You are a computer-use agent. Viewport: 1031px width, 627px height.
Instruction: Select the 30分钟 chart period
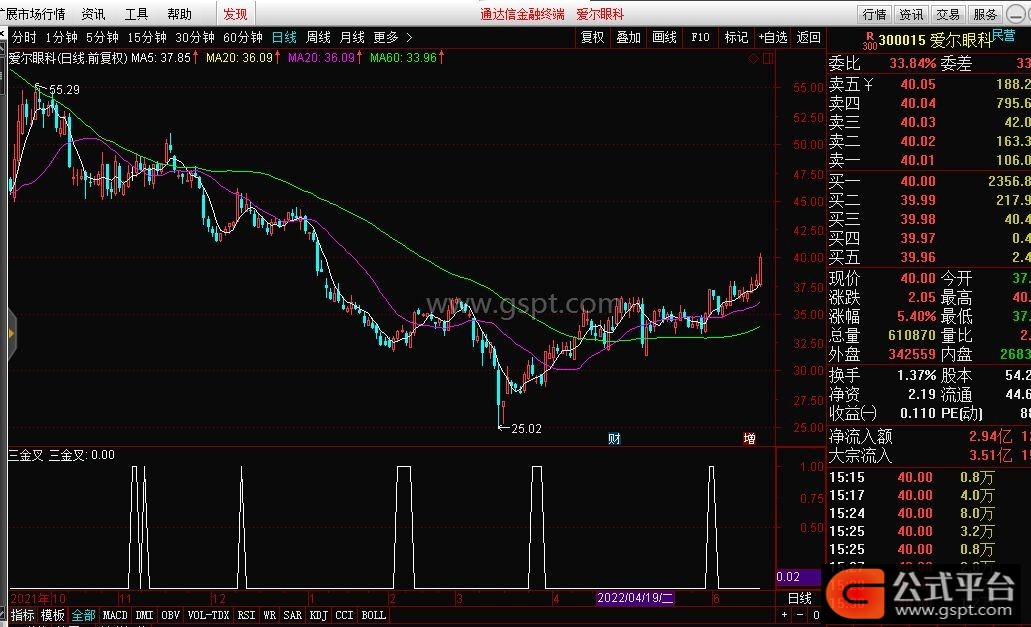point(195,37)
